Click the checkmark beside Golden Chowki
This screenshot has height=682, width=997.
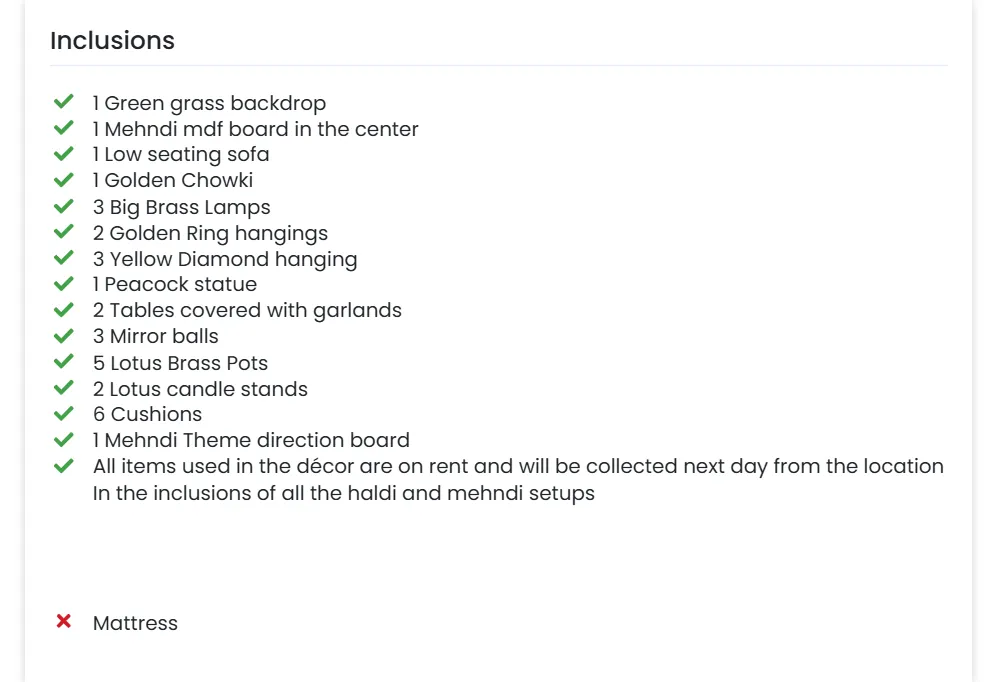[x=64, y=180]
